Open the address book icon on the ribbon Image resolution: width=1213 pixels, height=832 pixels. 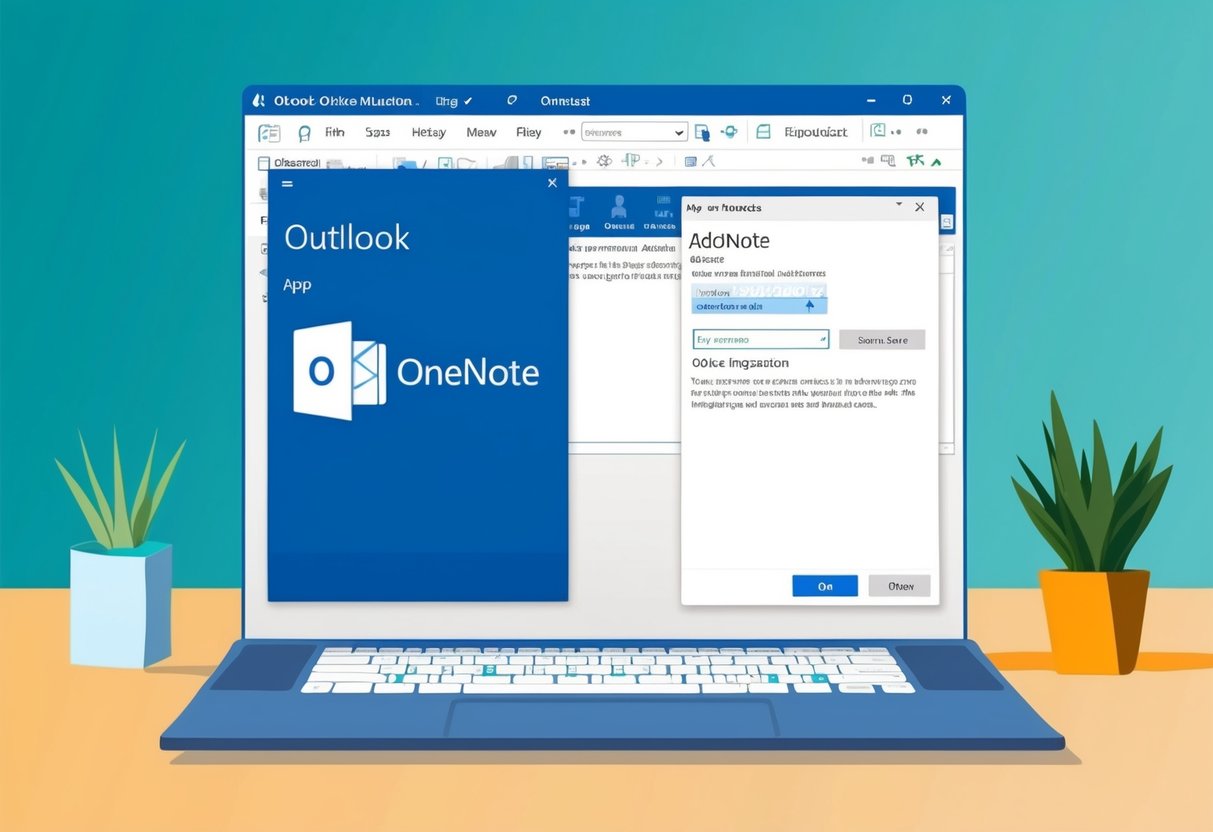762,131
